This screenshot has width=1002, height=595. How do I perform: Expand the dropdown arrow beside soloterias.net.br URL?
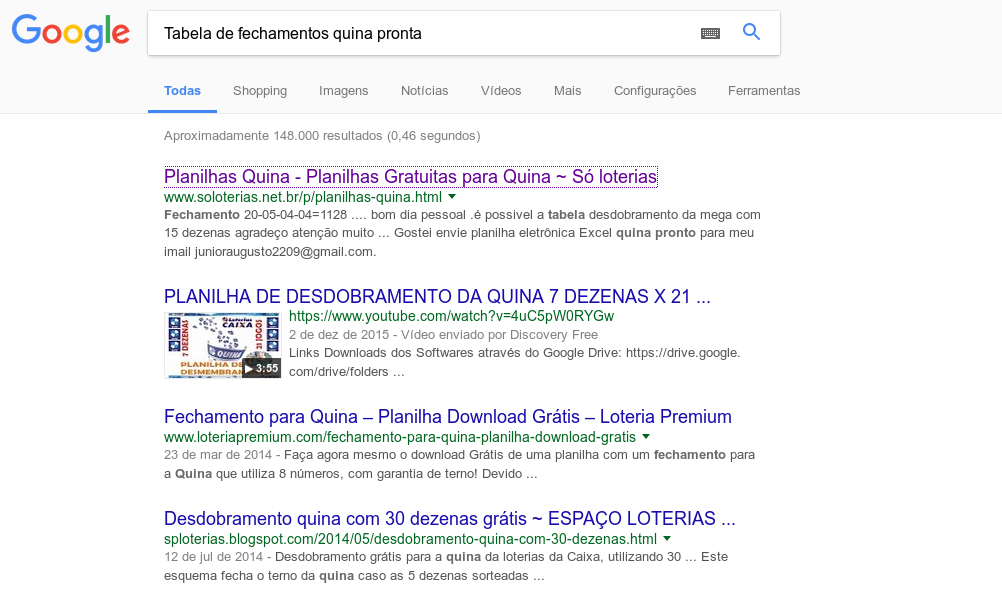pyautogui.click(x=452, y=197)
